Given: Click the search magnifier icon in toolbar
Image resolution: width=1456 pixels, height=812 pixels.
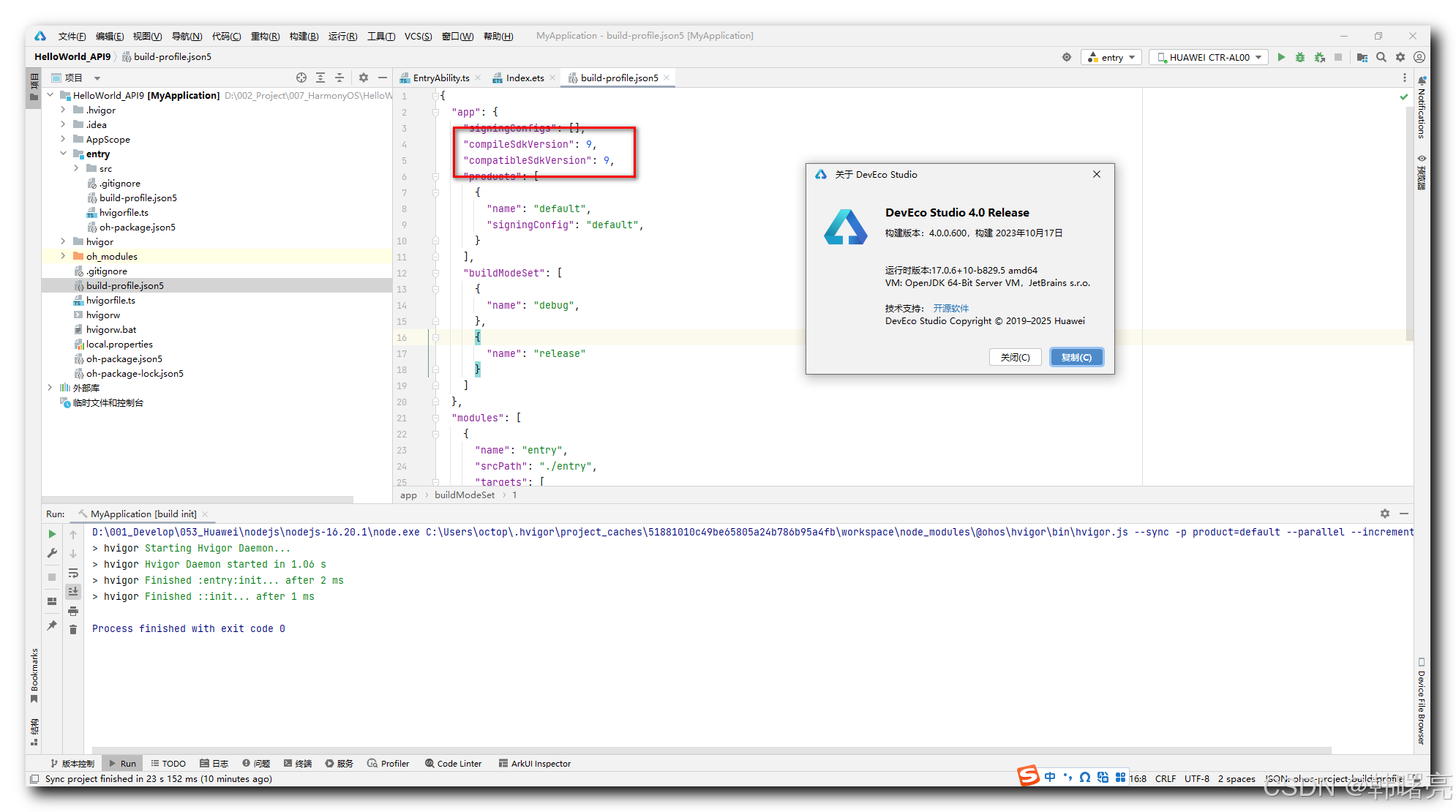Looking at the screenshot, I should 1381,57.
